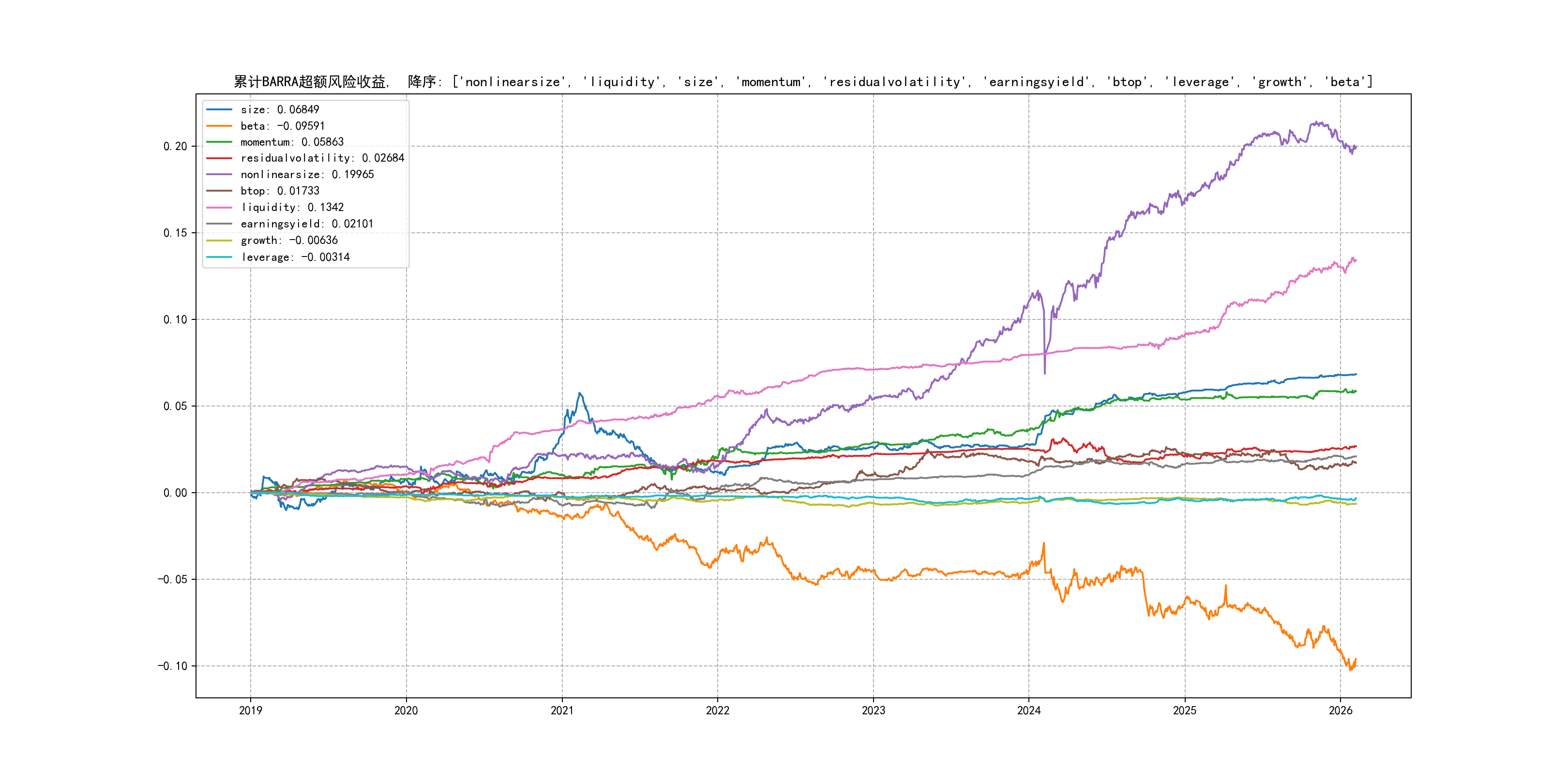Click the 2024 x-axis tick label

coord(1029,710)
